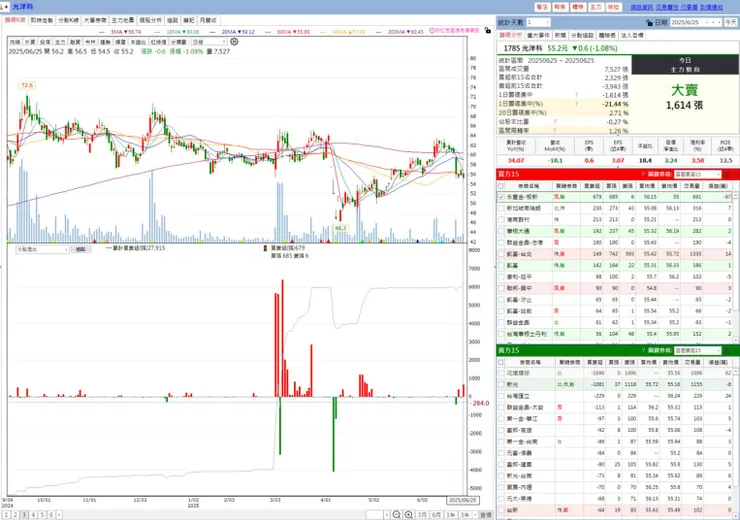Toggle select-all checkbox in buyer table header
Screen dimensions: 740x520
pyautogui.click(x=501, y=186)
